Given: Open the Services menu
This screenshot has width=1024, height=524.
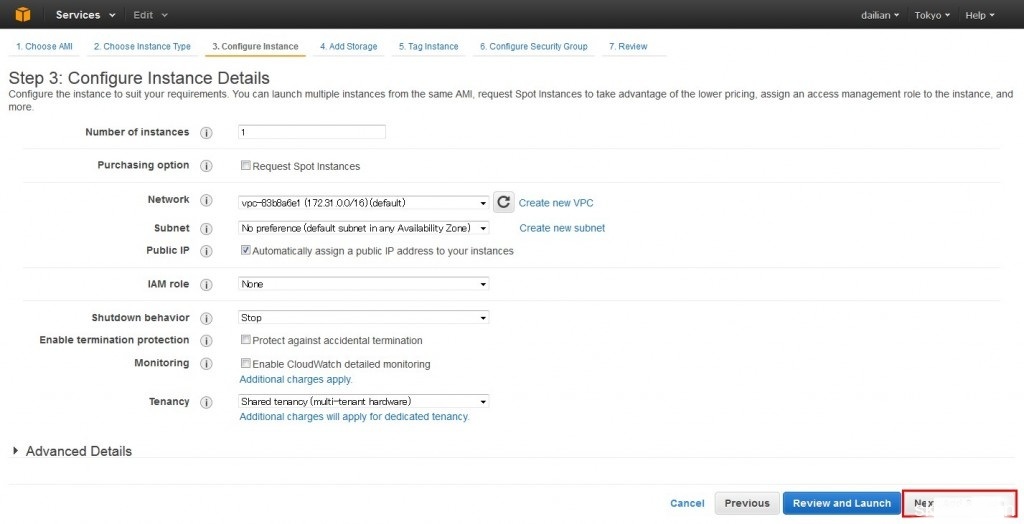Looking at the screenshot, I should pos(85,15).
